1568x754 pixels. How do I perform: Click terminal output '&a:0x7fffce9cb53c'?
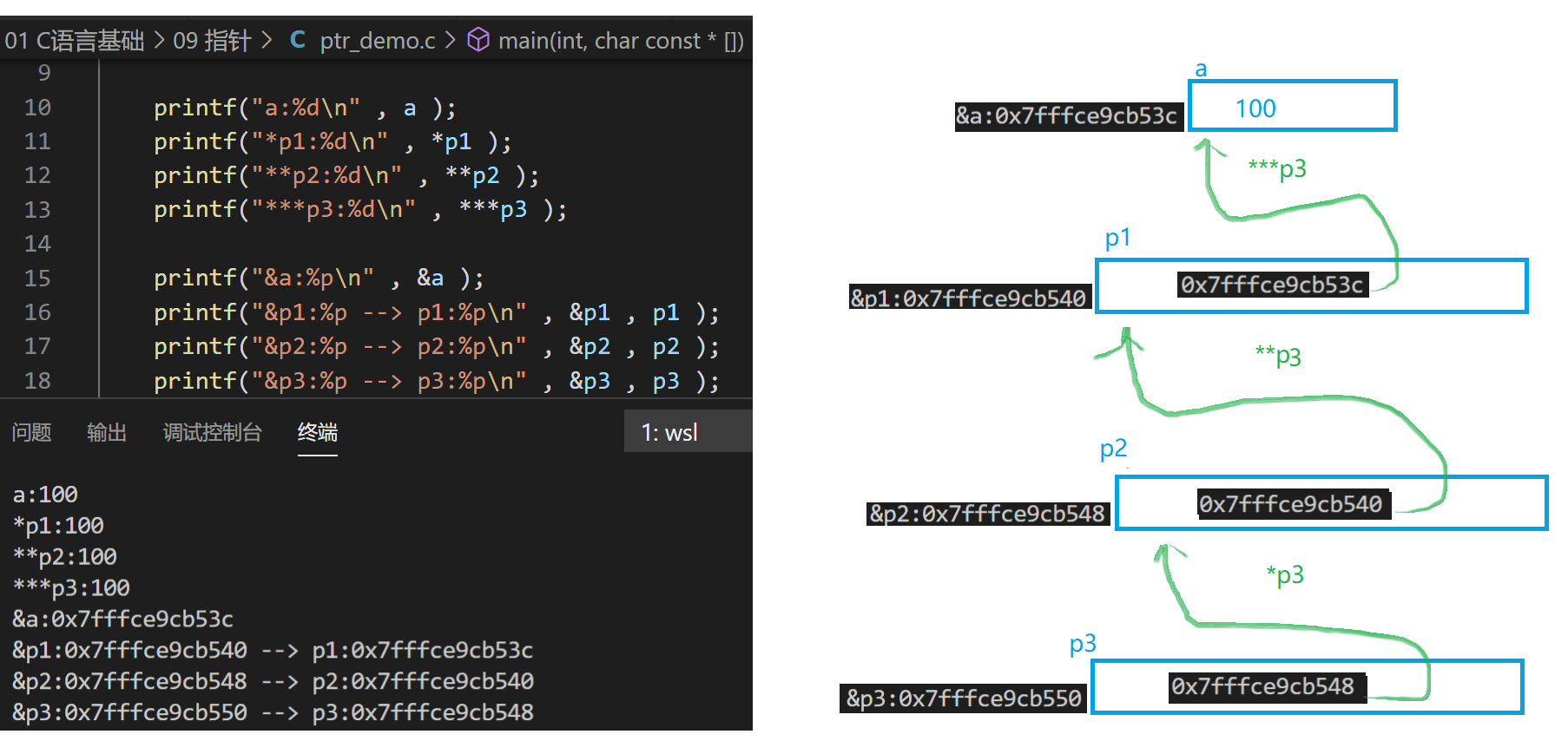click(x=123, y=620)
